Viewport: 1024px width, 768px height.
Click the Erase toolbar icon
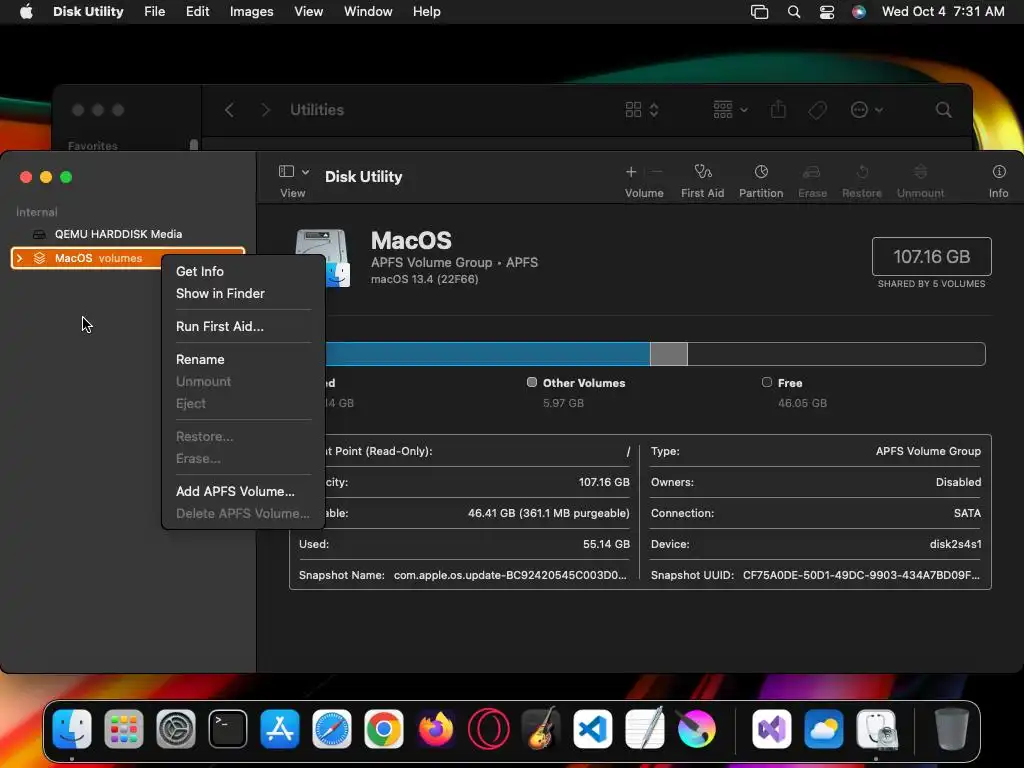812,172
